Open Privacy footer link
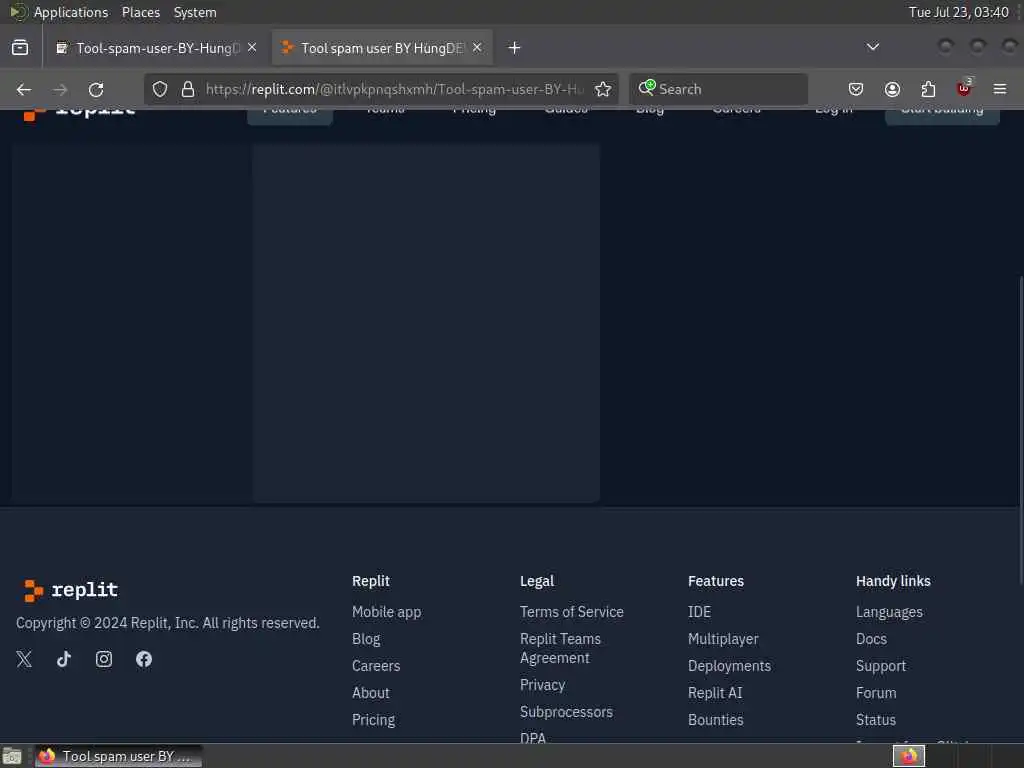1024x768 pixels. click(542, 685)
